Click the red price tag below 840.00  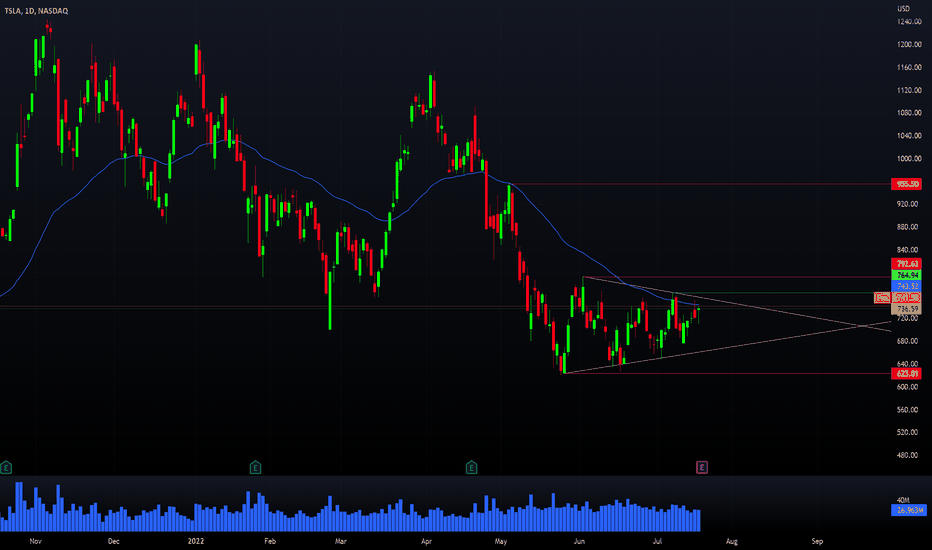tap(906, 263)
